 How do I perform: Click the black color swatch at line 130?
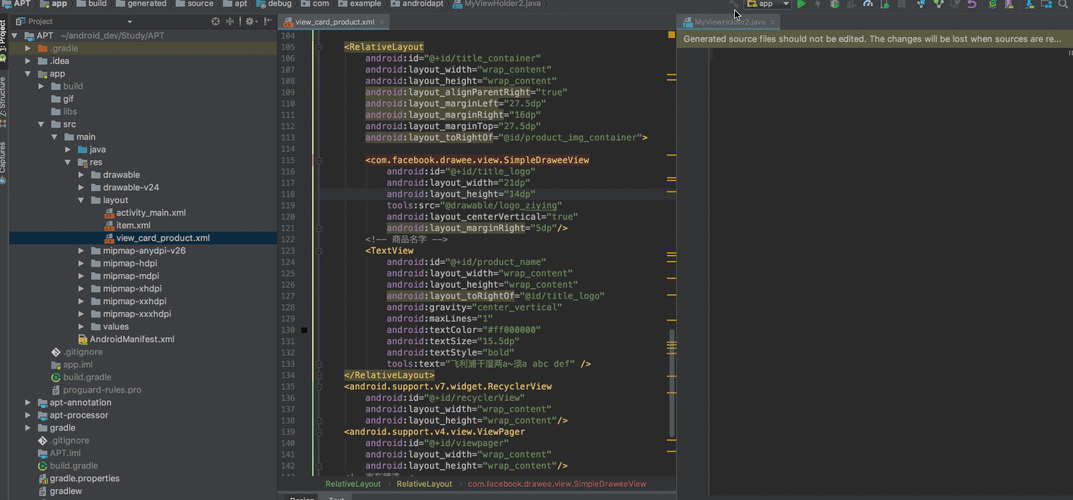[305, 330]
